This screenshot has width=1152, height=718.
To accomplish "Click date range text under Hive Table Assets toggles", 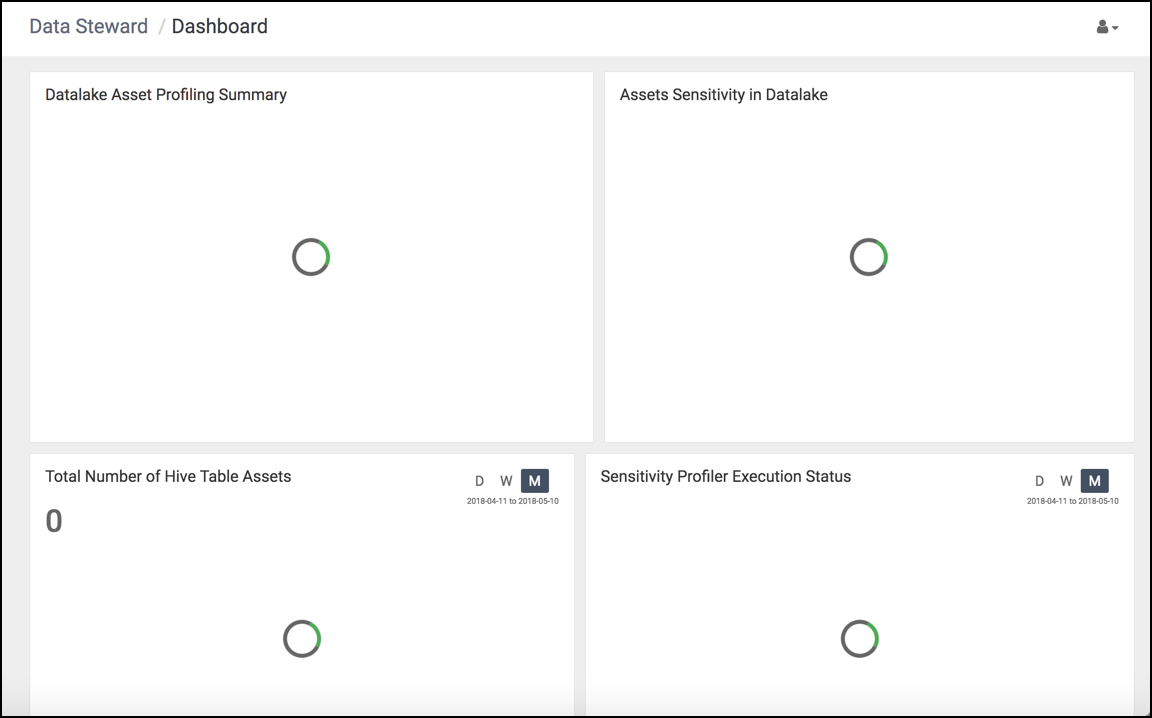I will (x=513, y=501).
